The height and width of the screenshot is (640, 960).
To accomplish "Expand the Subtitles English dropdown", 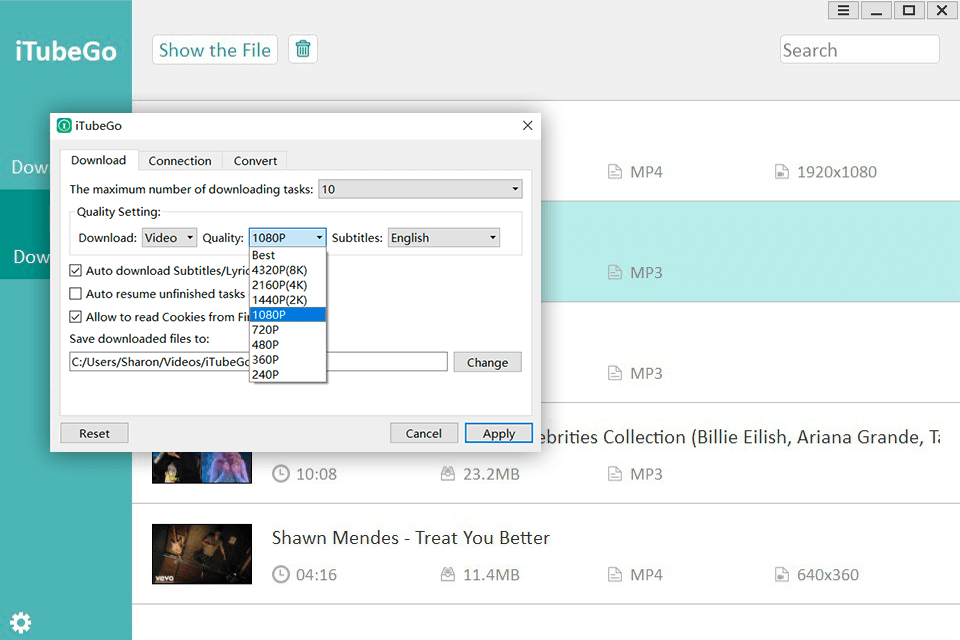I will (x=443, y=238).
